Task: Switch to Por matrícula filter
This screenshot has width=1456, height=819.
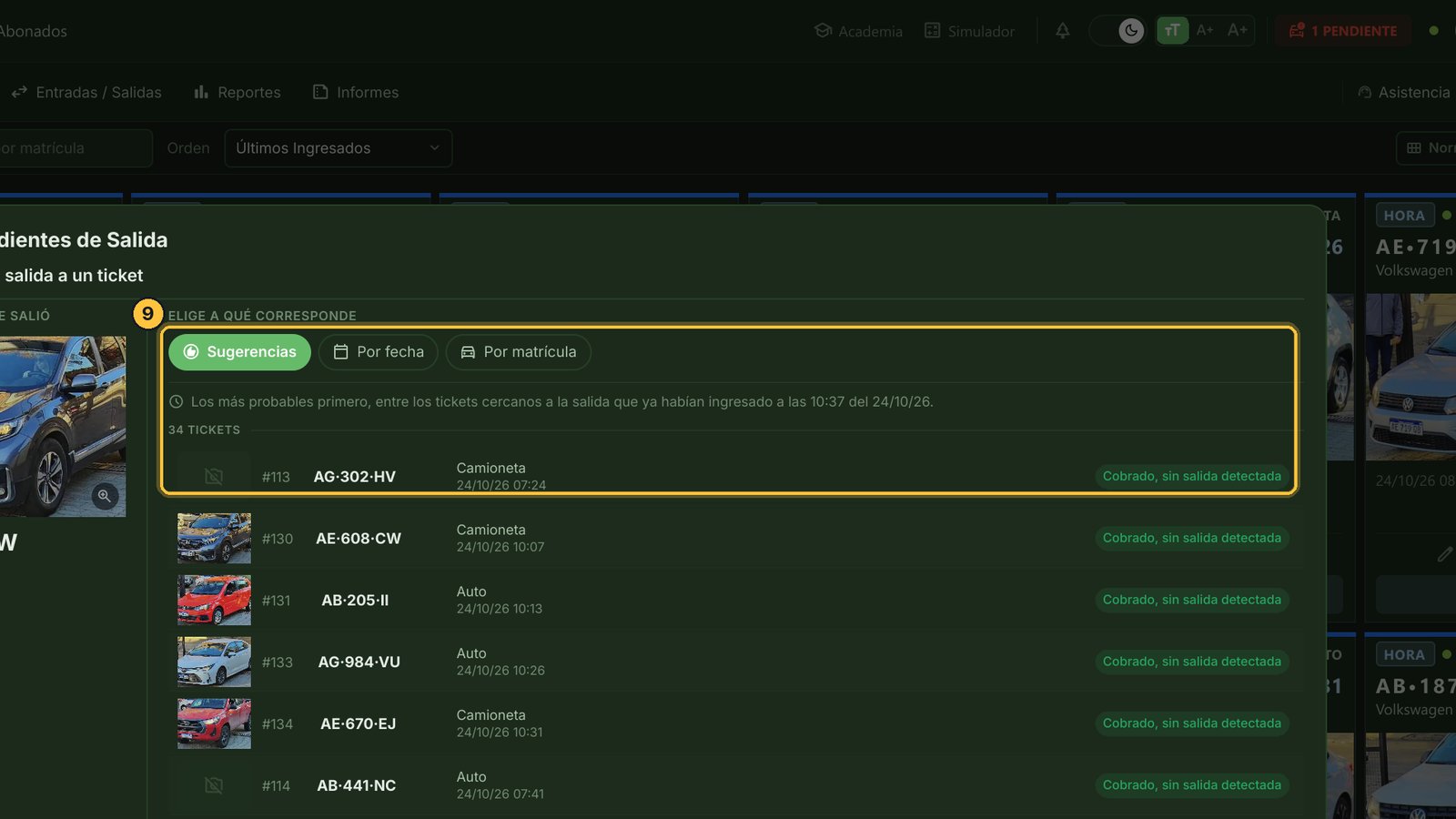Action: [x=519, y=352]
